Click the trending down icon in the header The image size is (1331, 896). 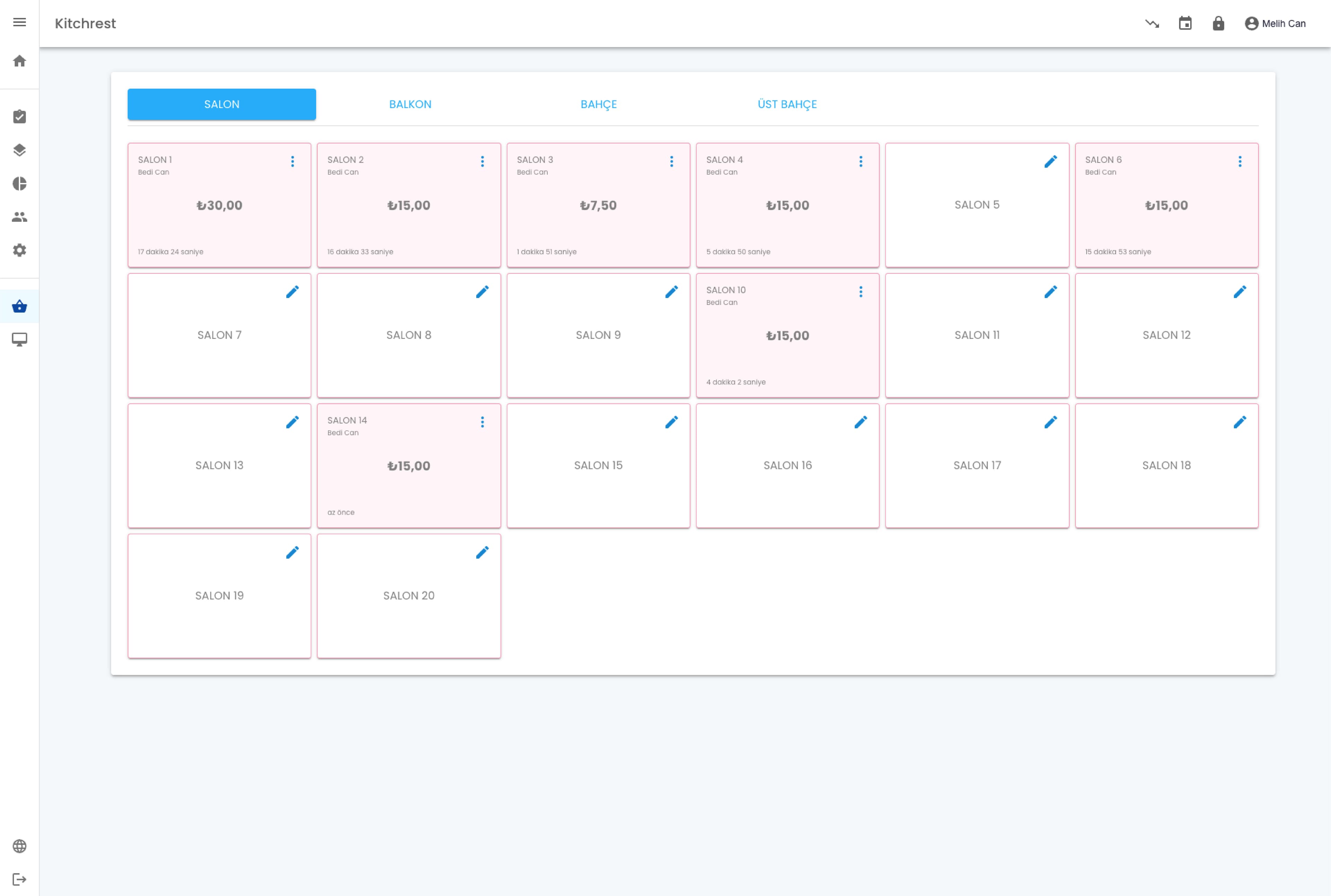coord(1152,24)
